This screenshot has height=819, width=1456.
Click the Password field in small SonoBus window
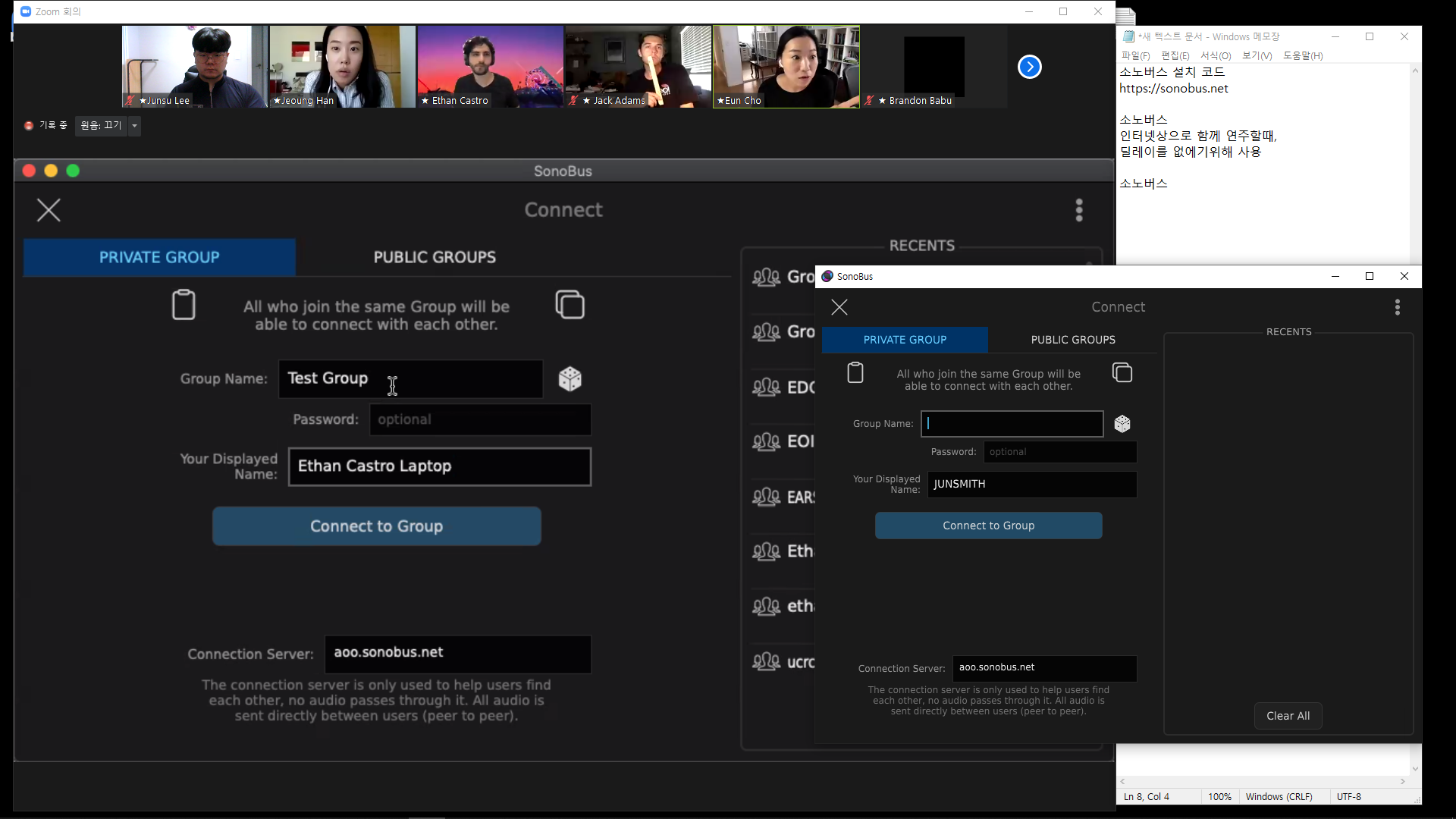pyautogui.click(x=1059, y=452)
